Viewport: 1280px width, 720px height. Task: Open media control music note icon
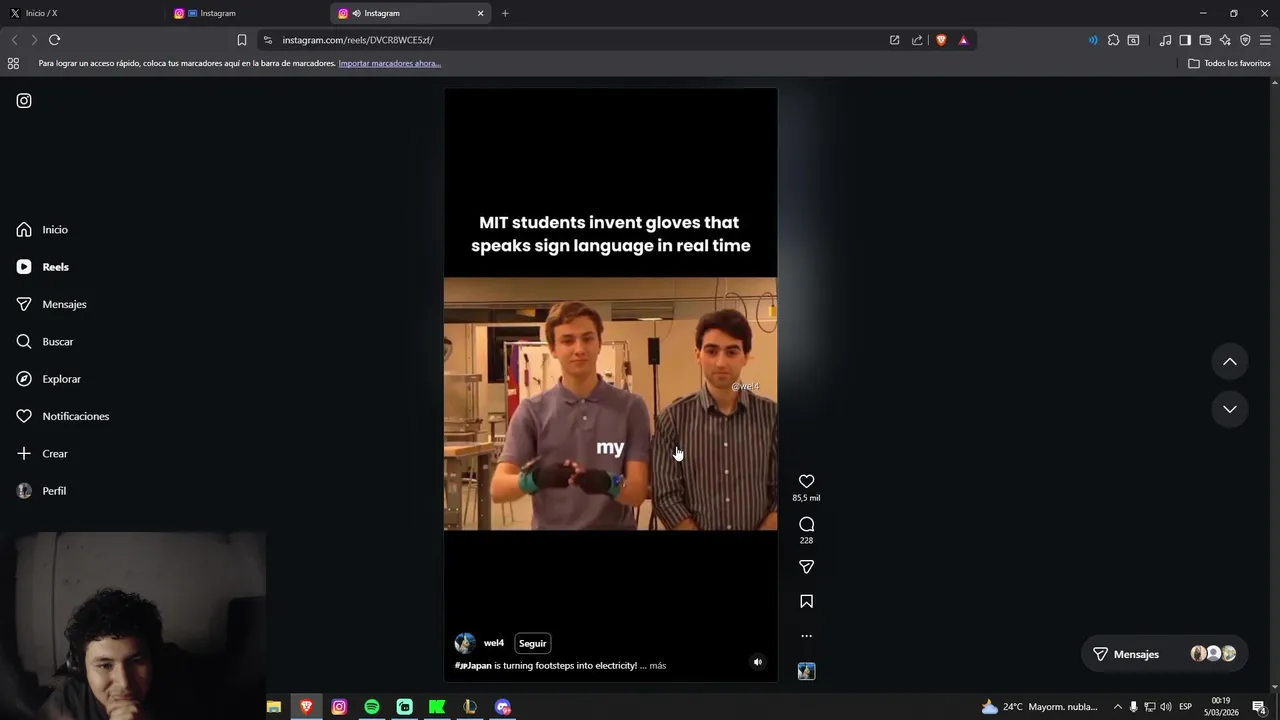tap(1165, 40)
